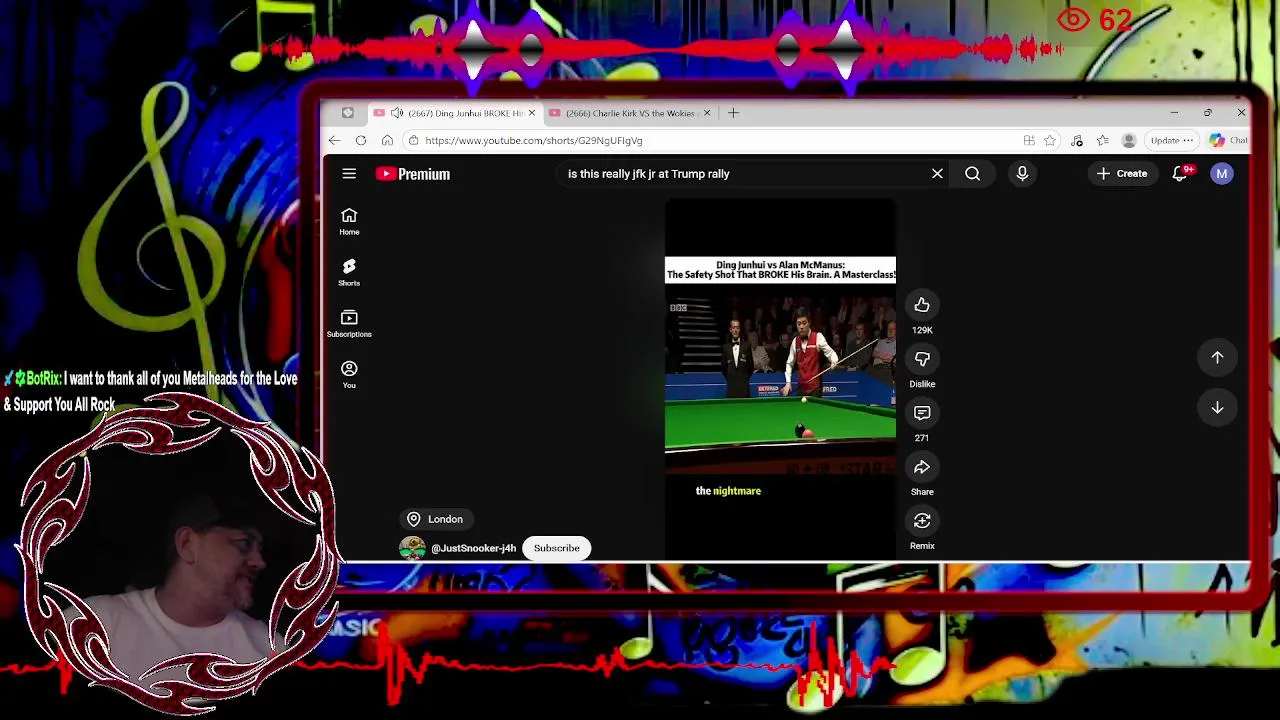The width and height of the screenshot is (1280, 720).
Task: Close the Ding Junhui tab
Action: click(532, 113)
